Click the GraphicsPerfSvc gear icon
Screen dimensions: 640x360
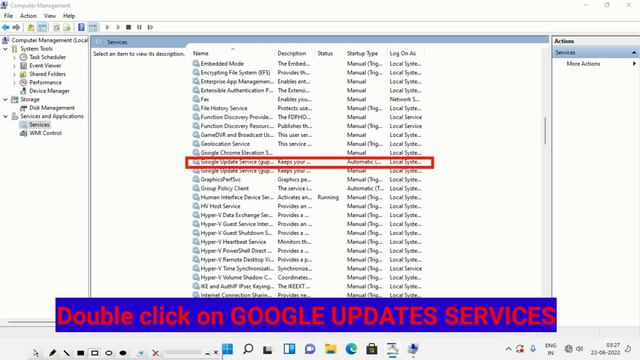(x=196, y=180)
